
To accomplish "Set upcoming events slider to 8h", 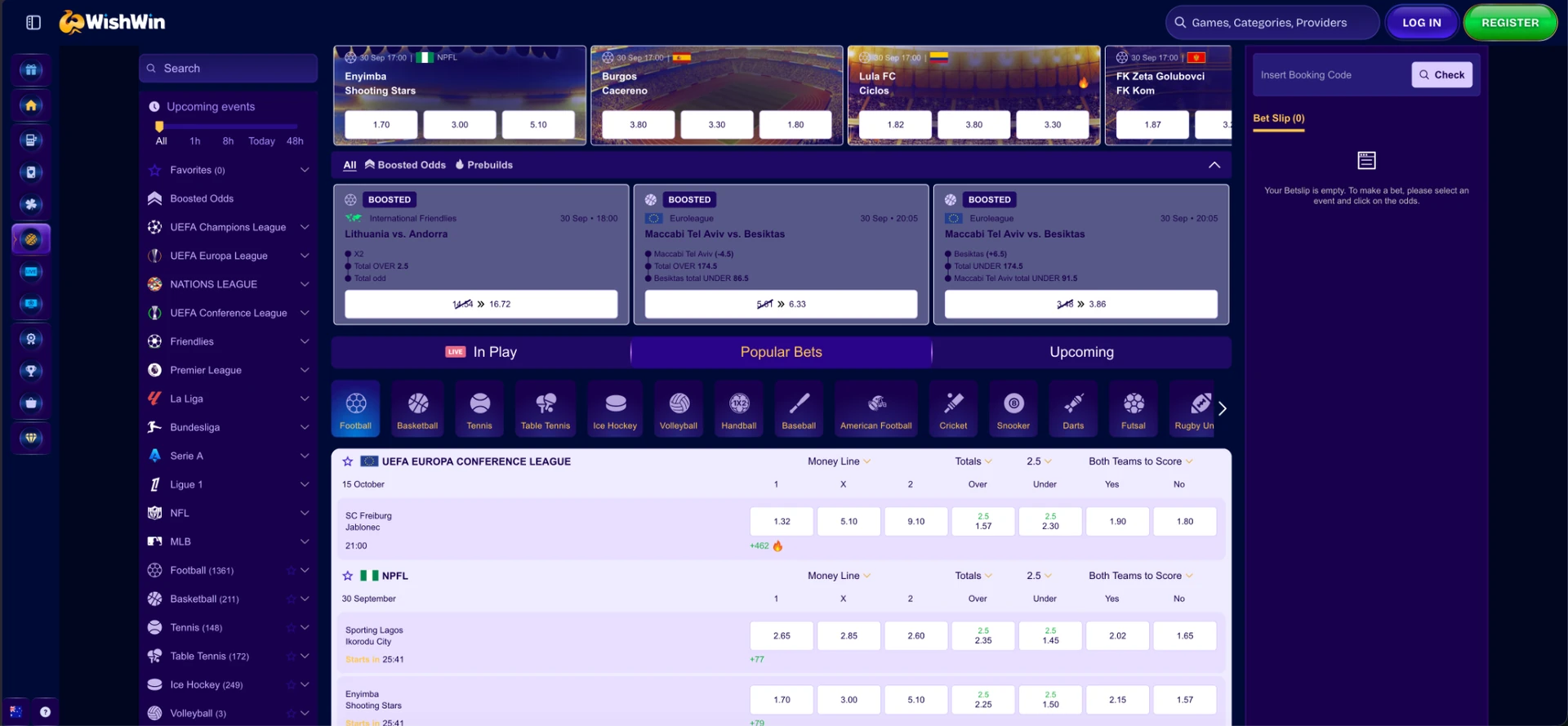I will (x=228, y=141).
